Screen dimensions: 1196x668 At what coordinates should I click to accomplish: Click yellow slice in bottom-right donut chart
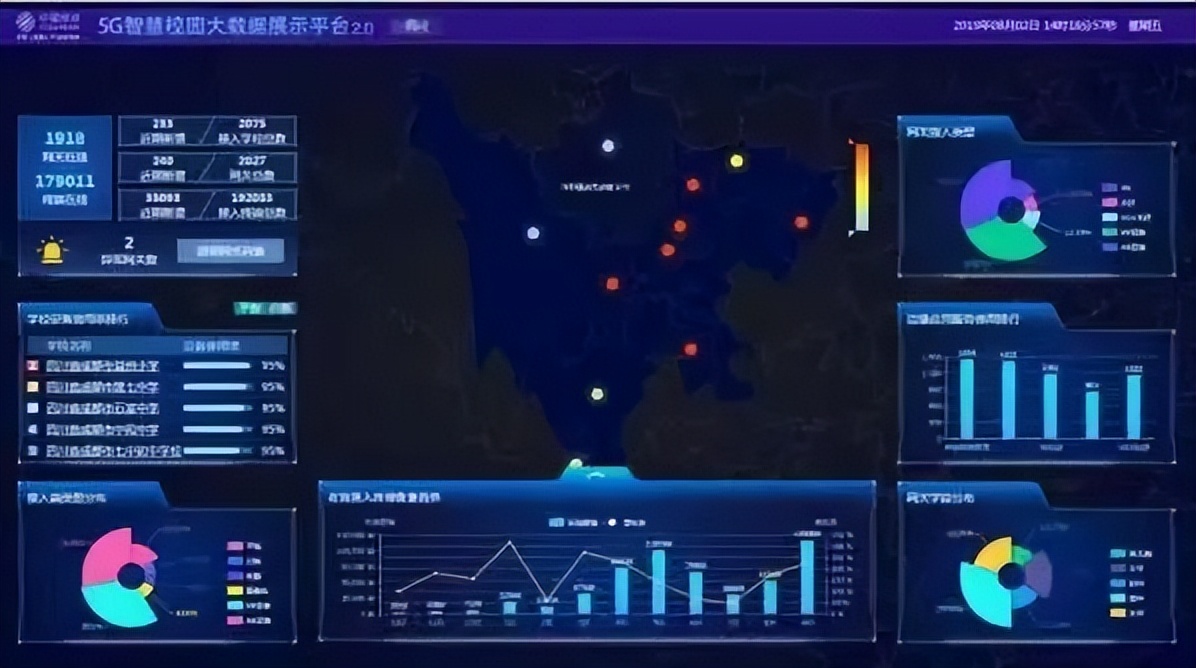[993, 555]
